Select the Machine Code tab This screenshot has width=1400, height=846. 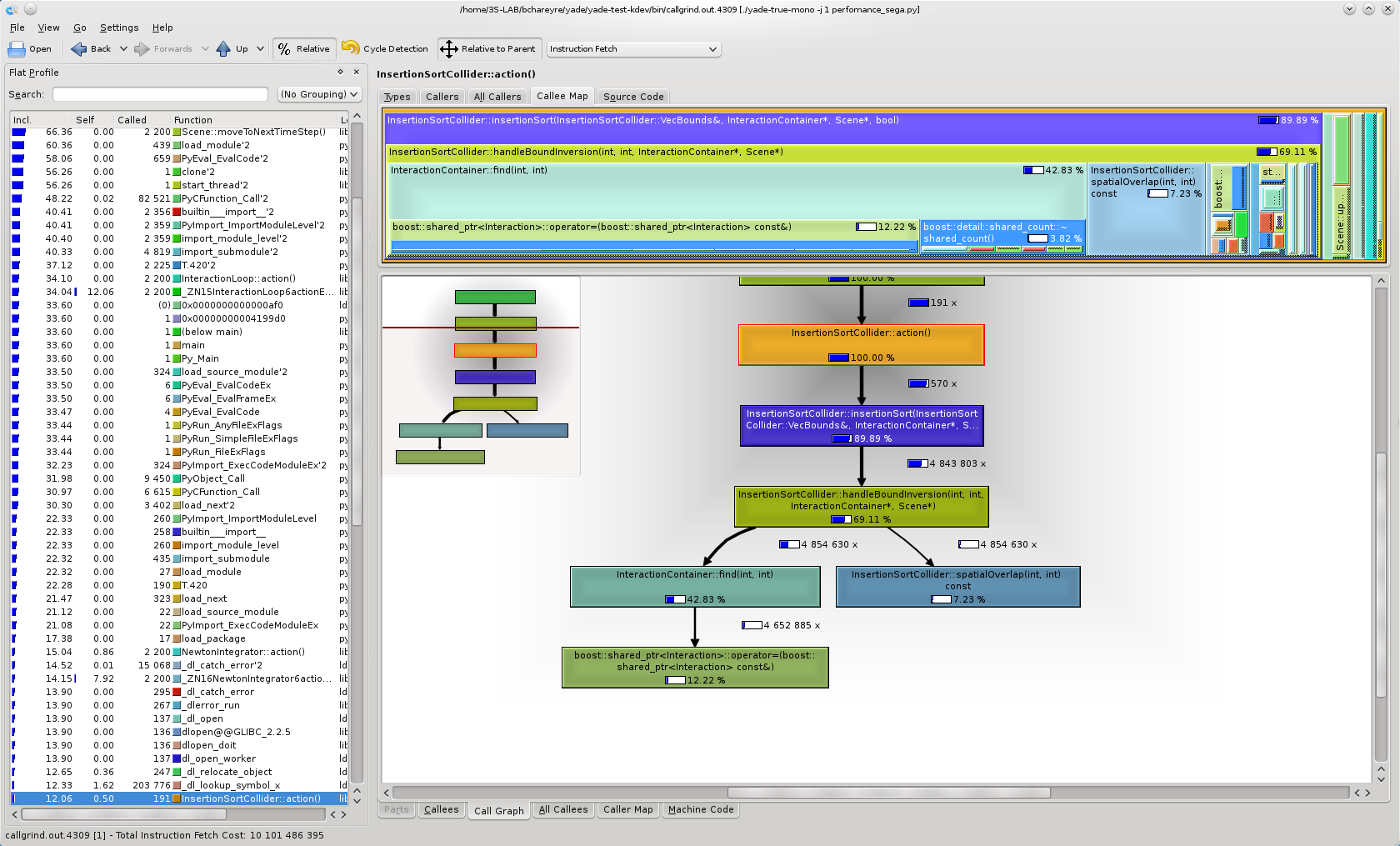point(700,809)
